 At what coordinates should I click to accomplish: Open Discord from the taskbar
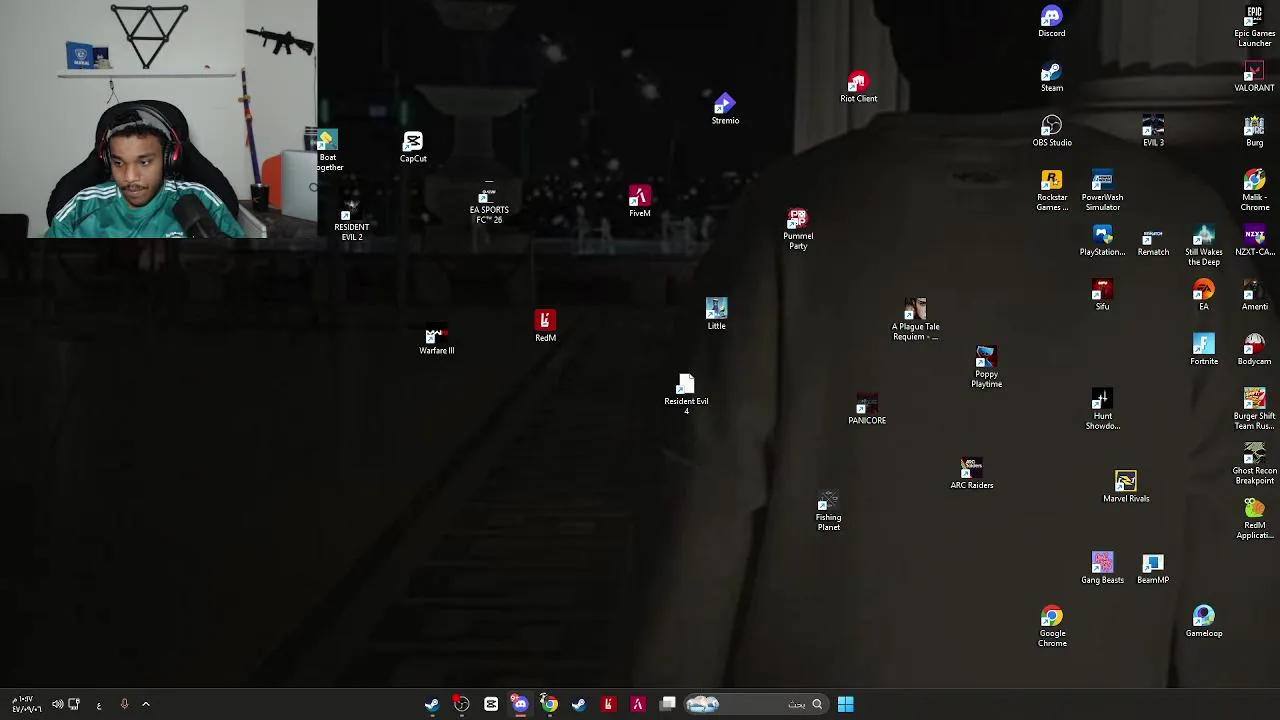coord(520,704)
